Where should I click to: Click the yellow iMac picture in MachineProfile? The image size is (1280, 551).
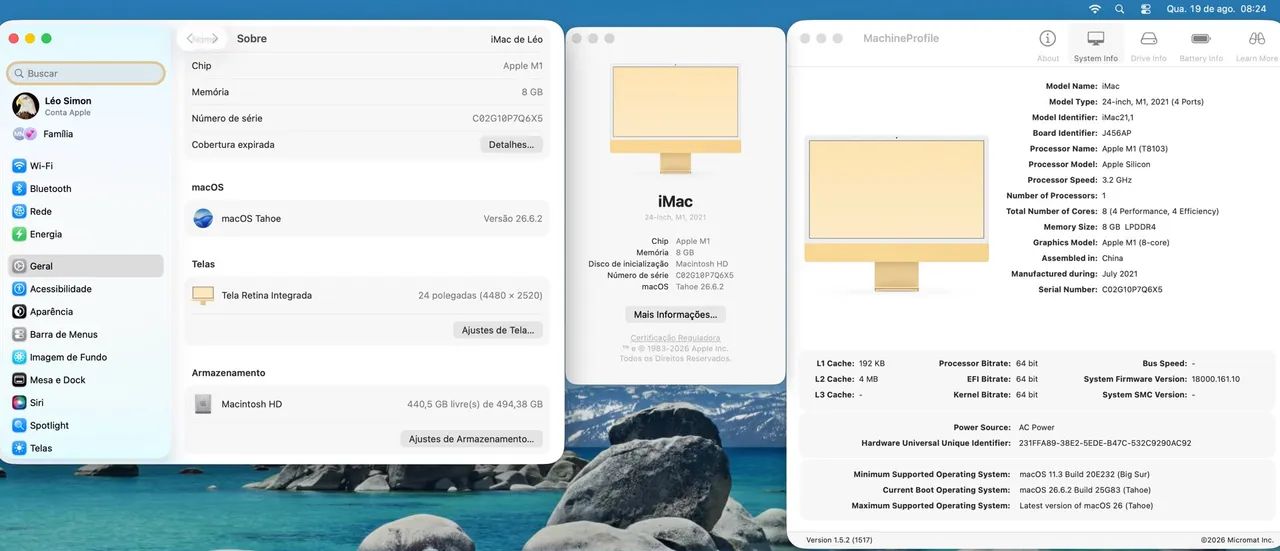click(x=896, y=214)
